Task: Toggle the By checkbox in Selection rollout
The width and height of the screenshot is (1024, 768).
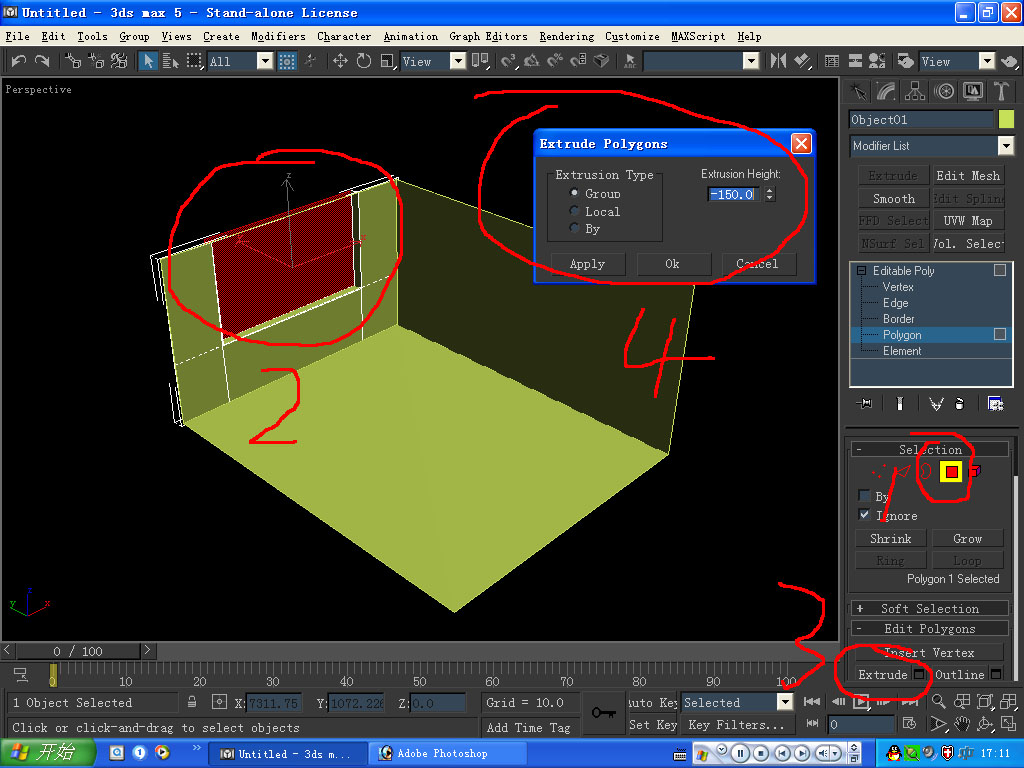Action: 864,495
